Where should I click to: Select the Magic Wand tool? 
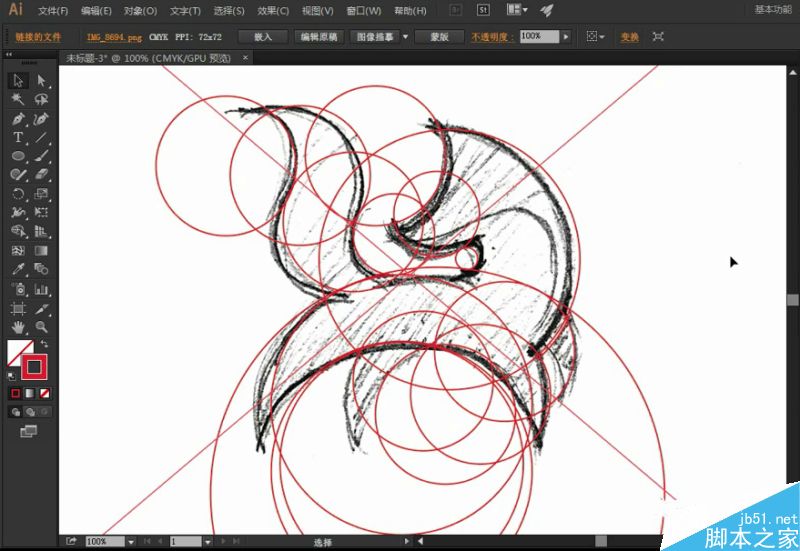18,99
